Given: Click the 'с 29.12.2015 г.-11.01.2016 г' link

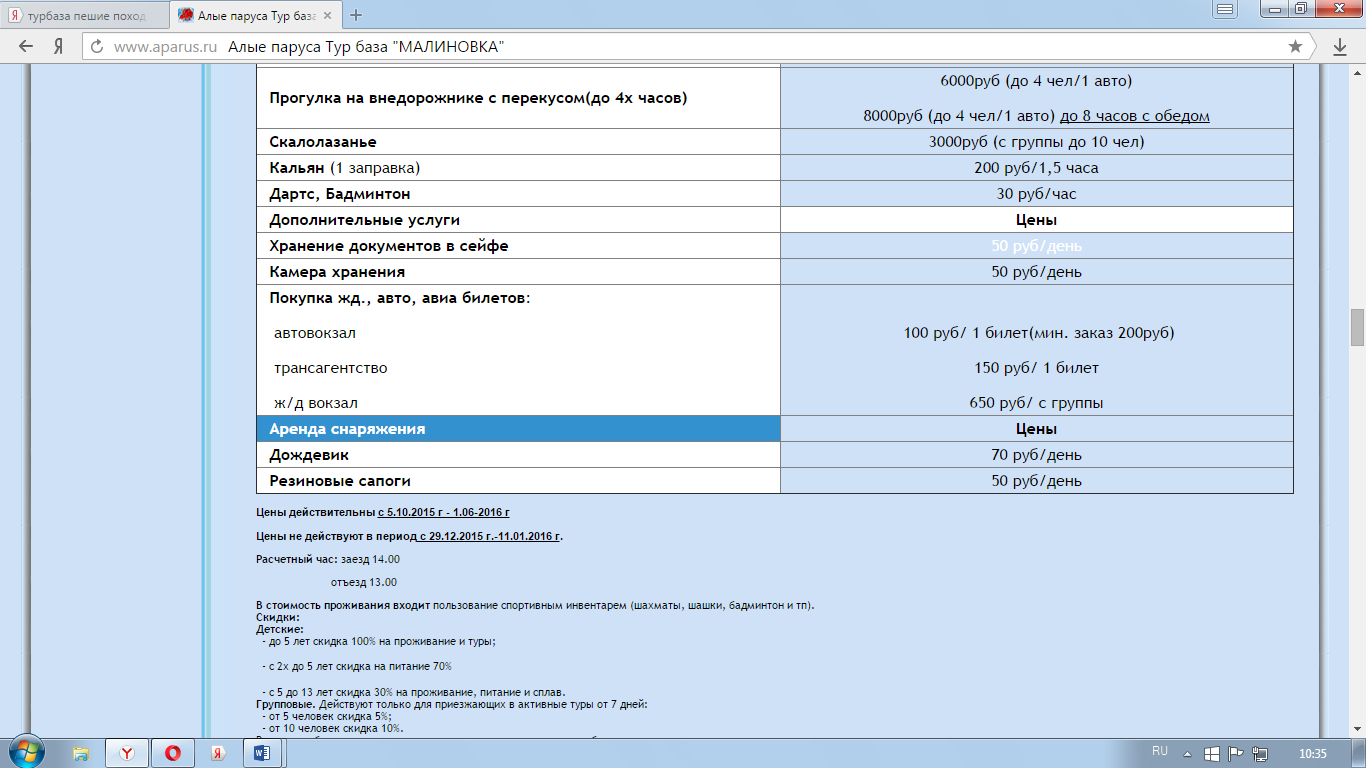Looking at the screenshot, I should point(489,536).
